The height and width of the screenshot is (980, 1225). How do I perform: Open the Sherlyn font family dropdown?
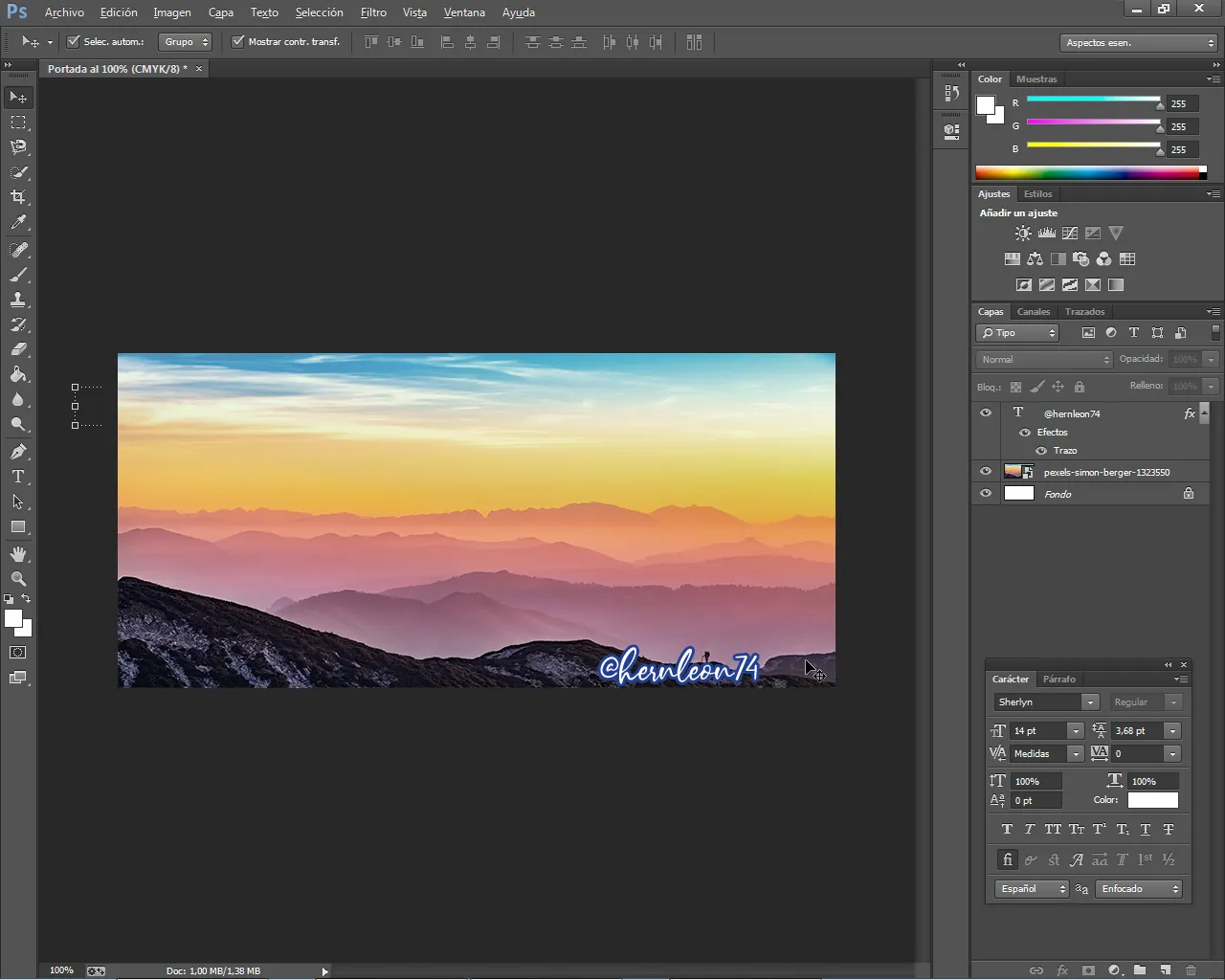(1090, 702)
